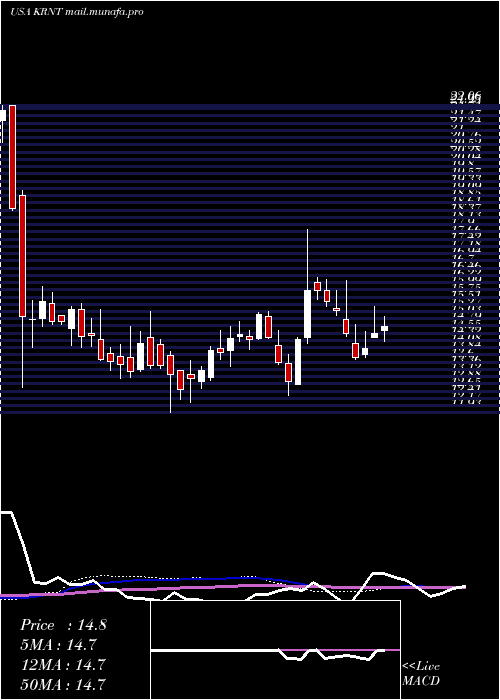
Task: Click the '12MA : 14.7' value
Action: point(63,665)
